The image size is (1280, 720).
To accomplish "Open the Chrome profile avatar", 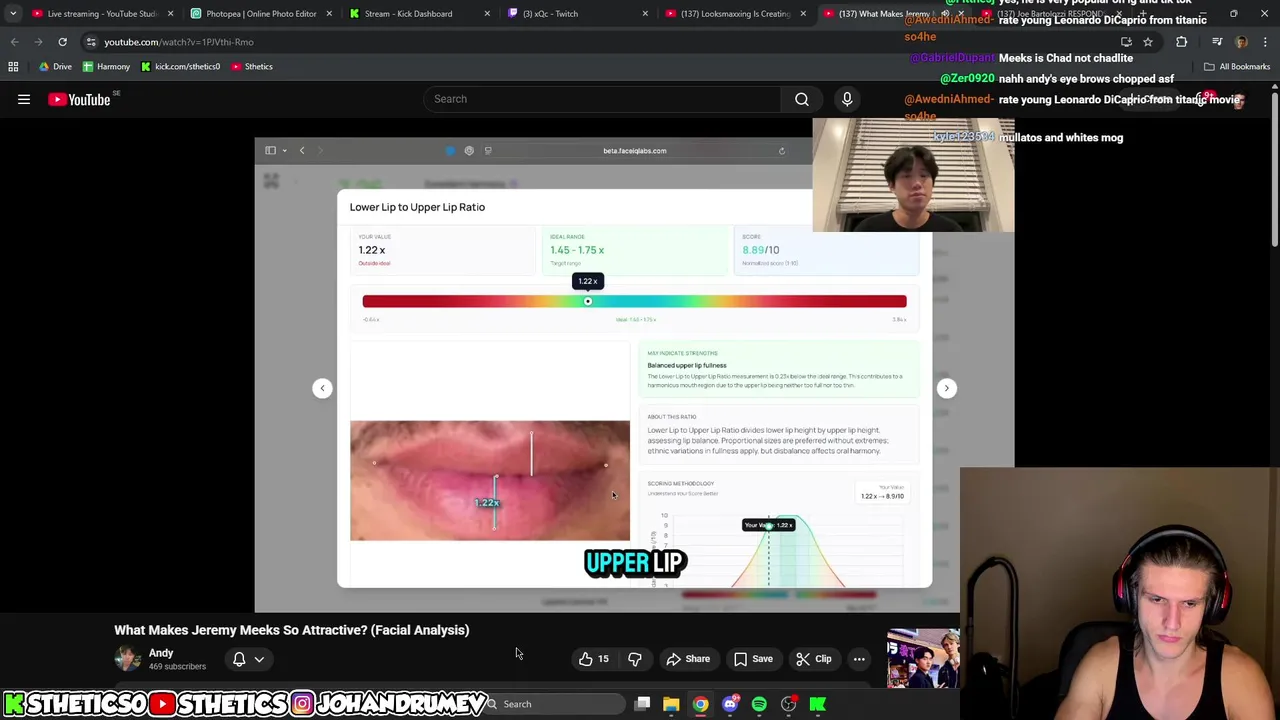I will 1241,42.
